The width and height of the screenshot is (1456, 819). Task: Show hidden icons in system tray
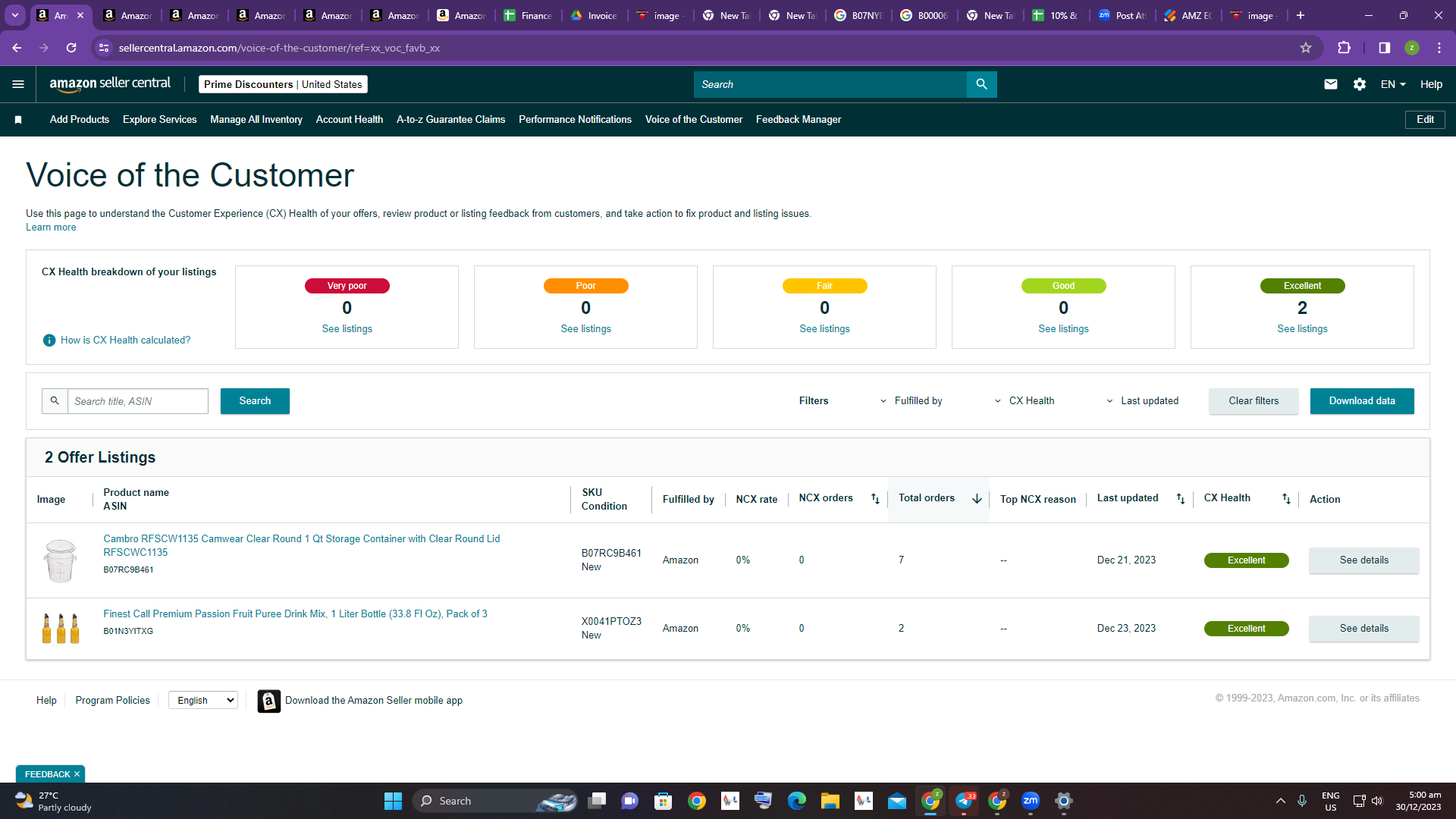(x=1280, y=801)
